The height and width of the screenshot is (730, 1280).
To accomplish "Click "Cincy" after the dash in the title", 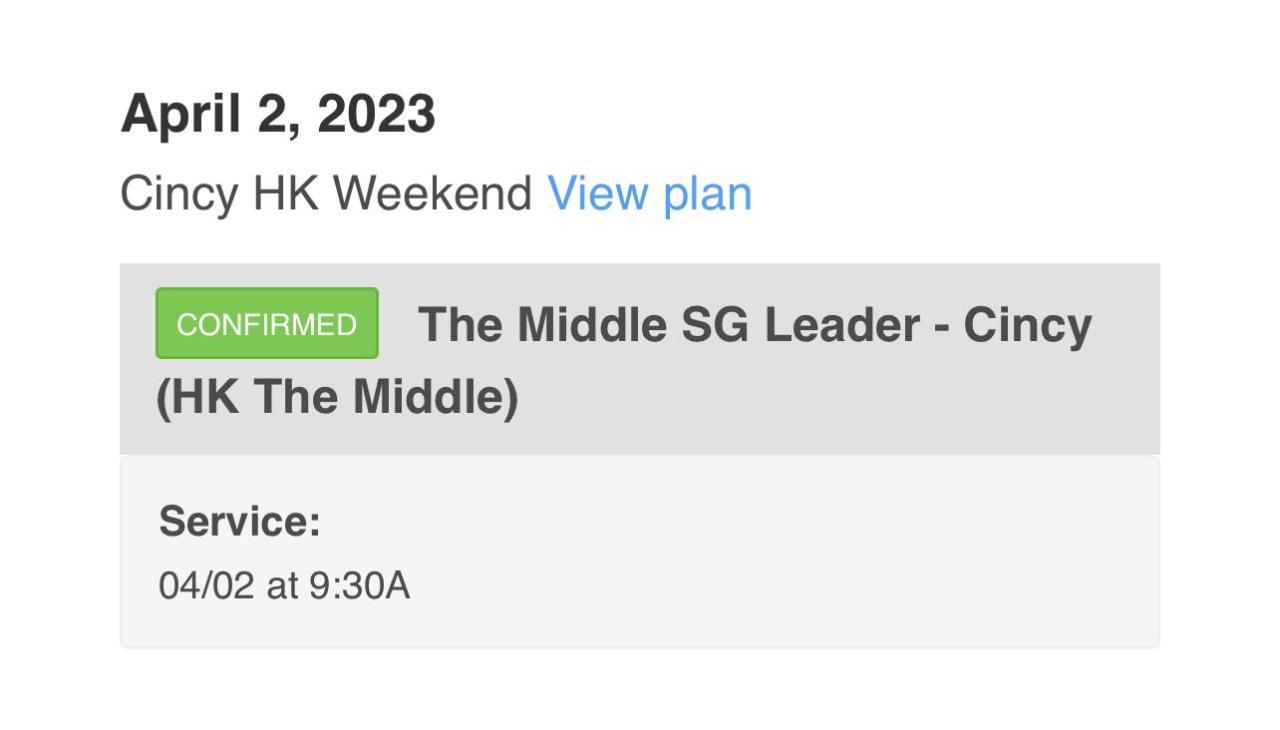I will coord(1028,325).
